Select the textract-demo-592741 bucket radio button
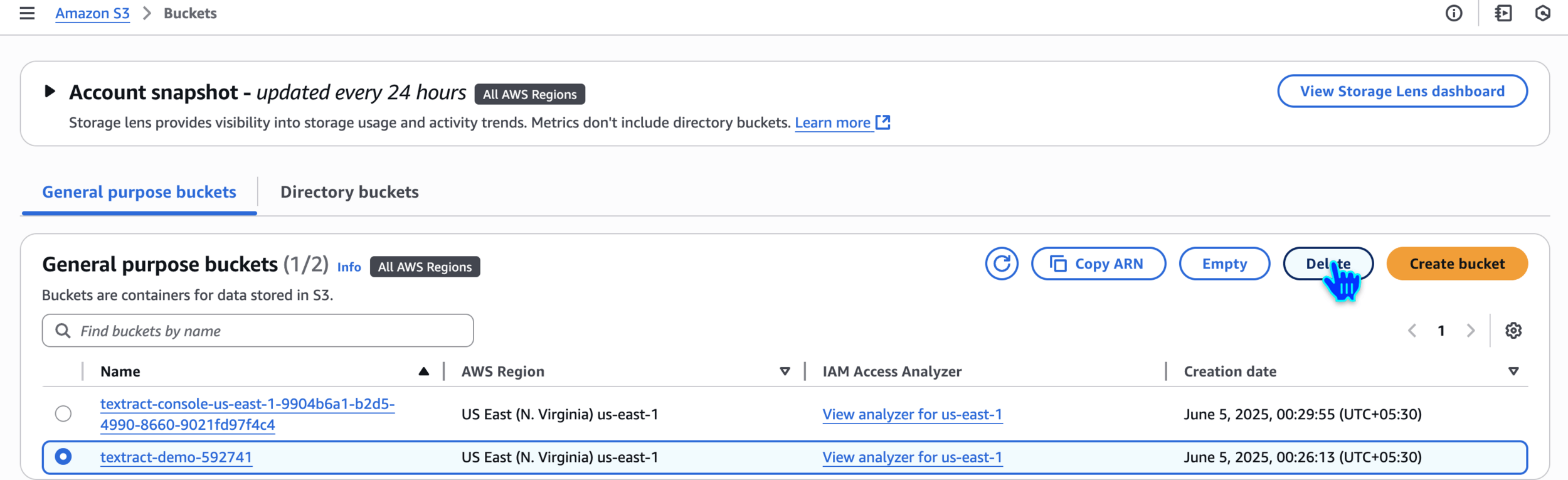The image size is (1568, 480). [x=63, y=457]
